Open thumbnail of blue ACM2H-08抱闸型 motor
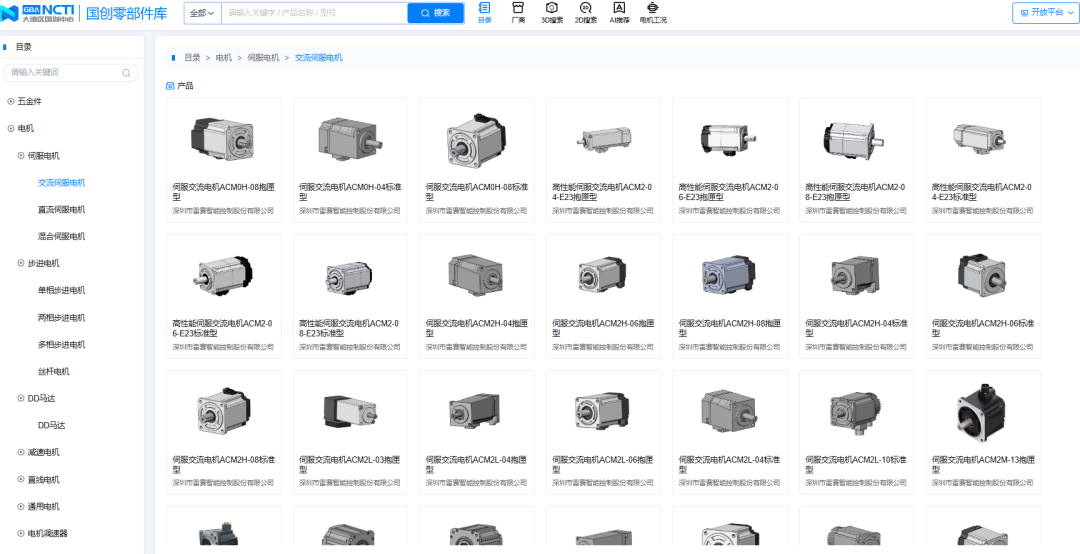Viewport: 1080px width, 554px height. click(x=728, y=275)
